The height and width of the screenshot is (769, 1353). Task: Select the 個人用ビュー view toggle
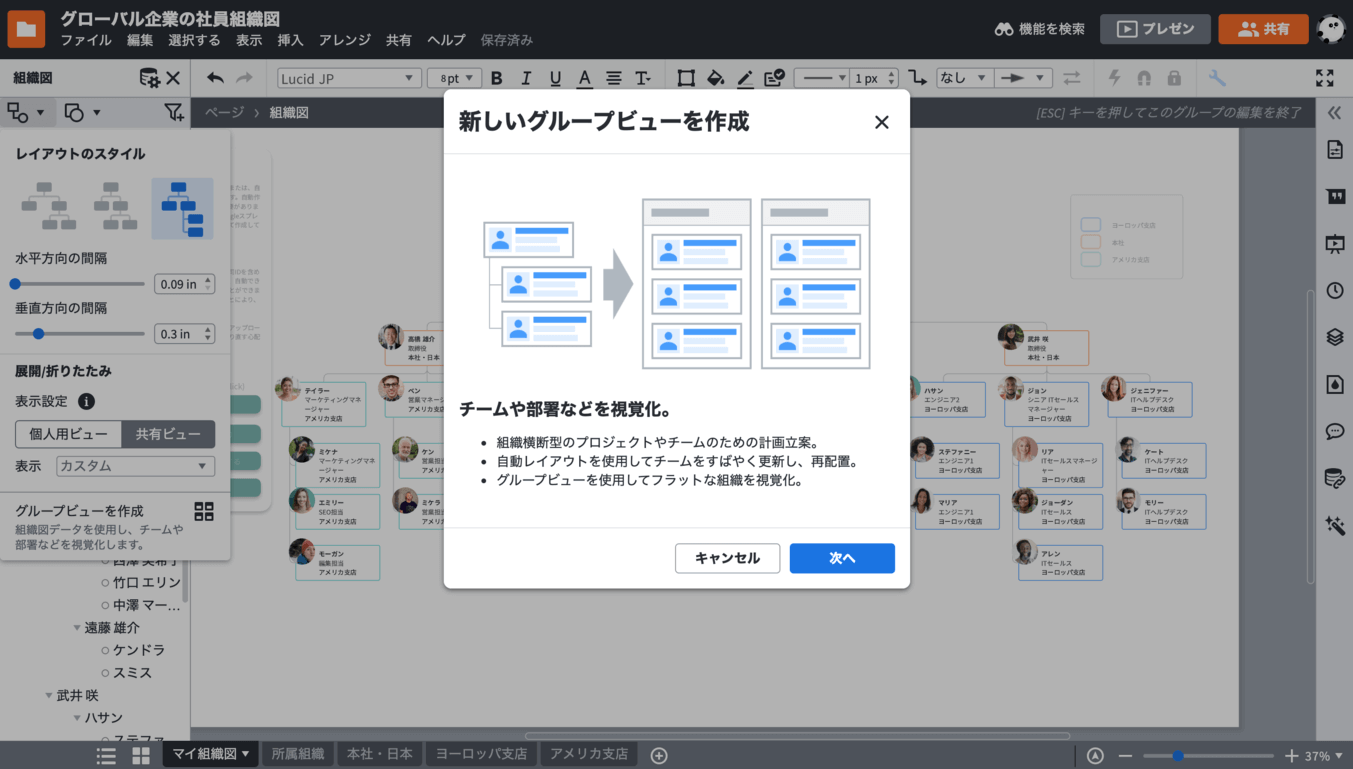[x=68, y=434]
